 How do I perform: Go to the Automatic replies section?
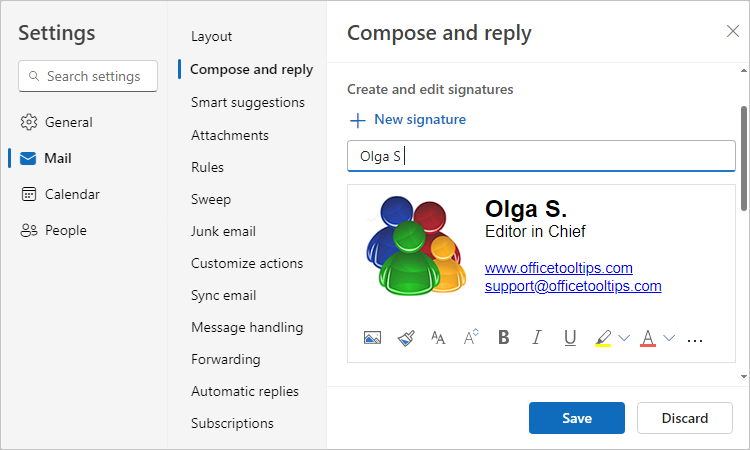pyautogui.click(x=245, y=391)
